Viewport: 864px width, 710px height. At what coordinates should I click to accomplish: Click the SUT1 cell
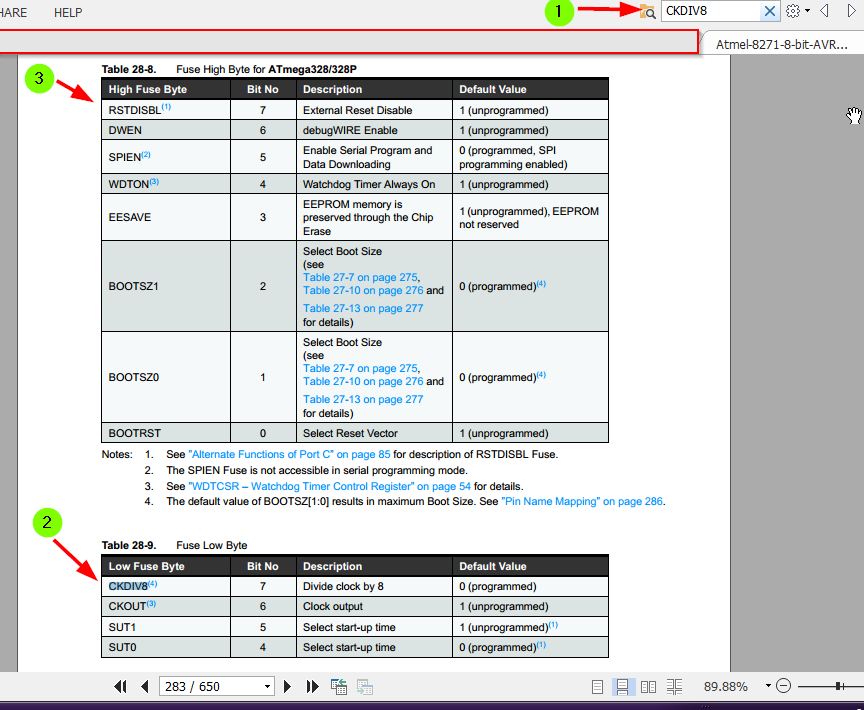[x=166, y=627]
